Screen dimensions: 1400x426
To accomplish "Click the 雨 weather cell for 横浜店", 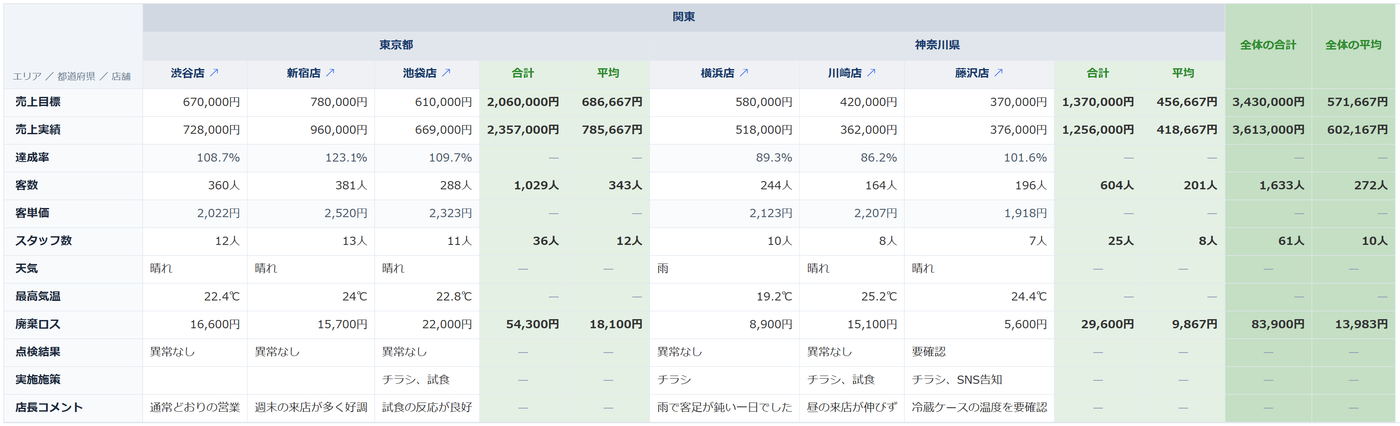I will (x=724, y=269).
